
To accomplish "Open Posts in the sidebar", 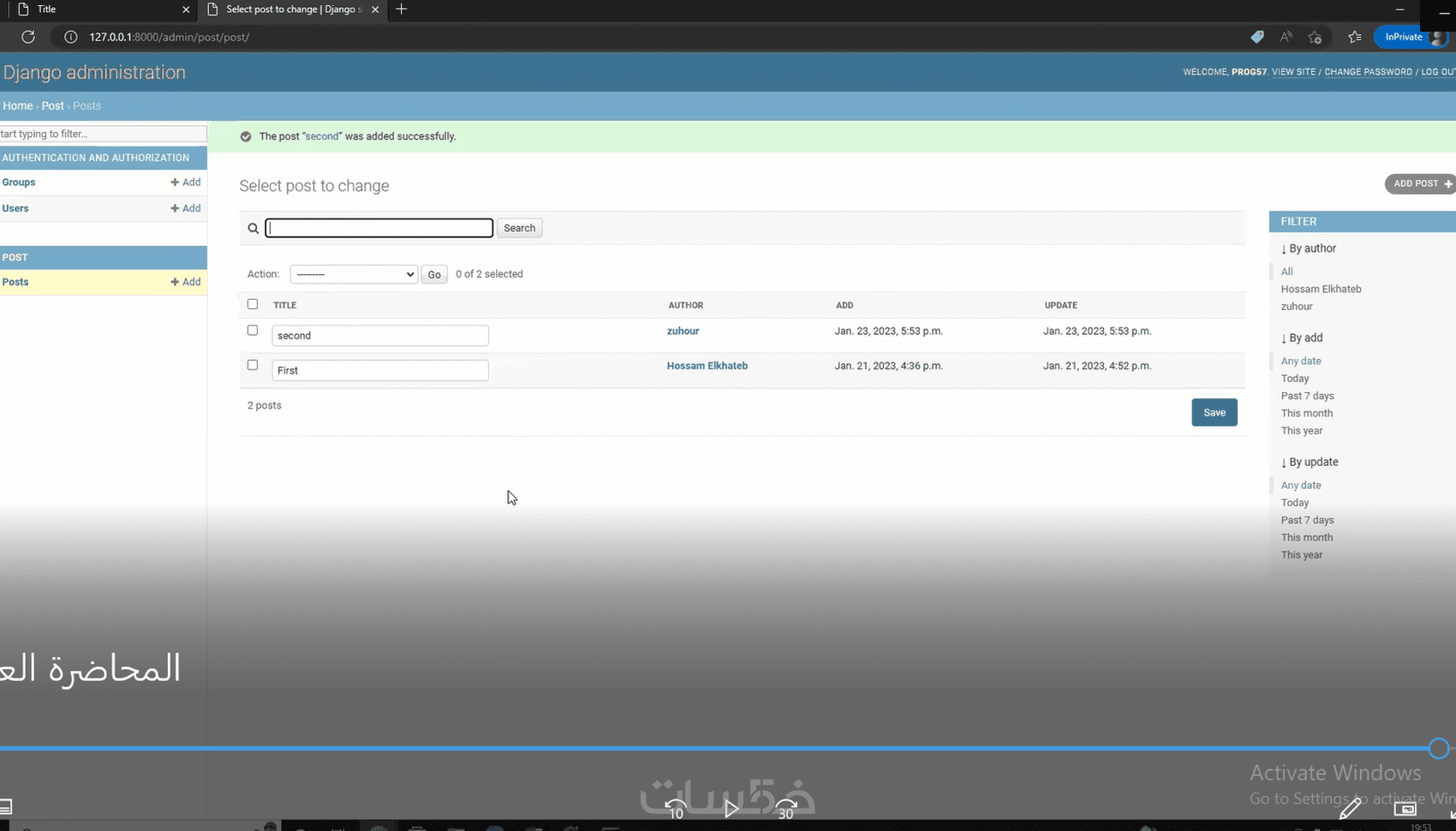I will [x=15, y=282].
